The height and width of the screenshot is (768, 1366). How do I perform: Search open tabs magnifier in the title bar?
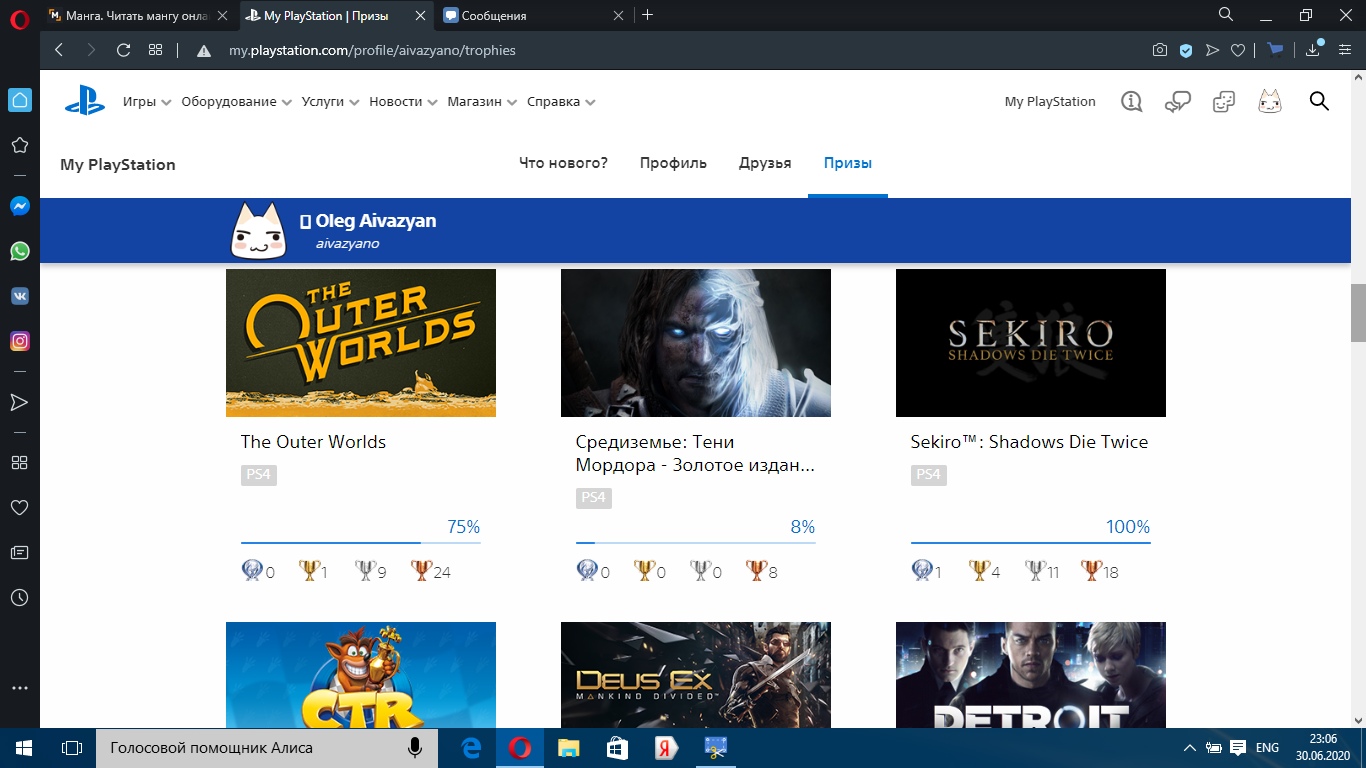tap(1226, 15)
